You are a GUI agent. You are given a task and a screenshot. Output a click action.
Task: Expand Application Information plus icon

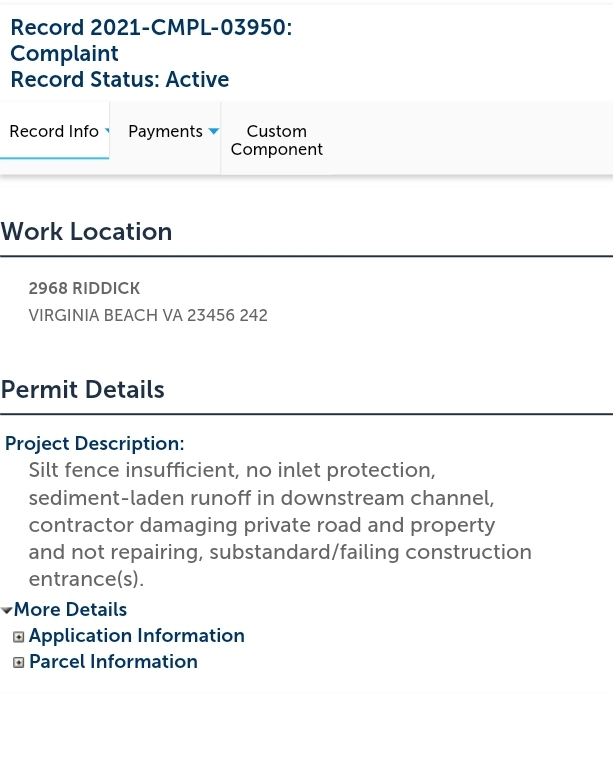(19, 637)
